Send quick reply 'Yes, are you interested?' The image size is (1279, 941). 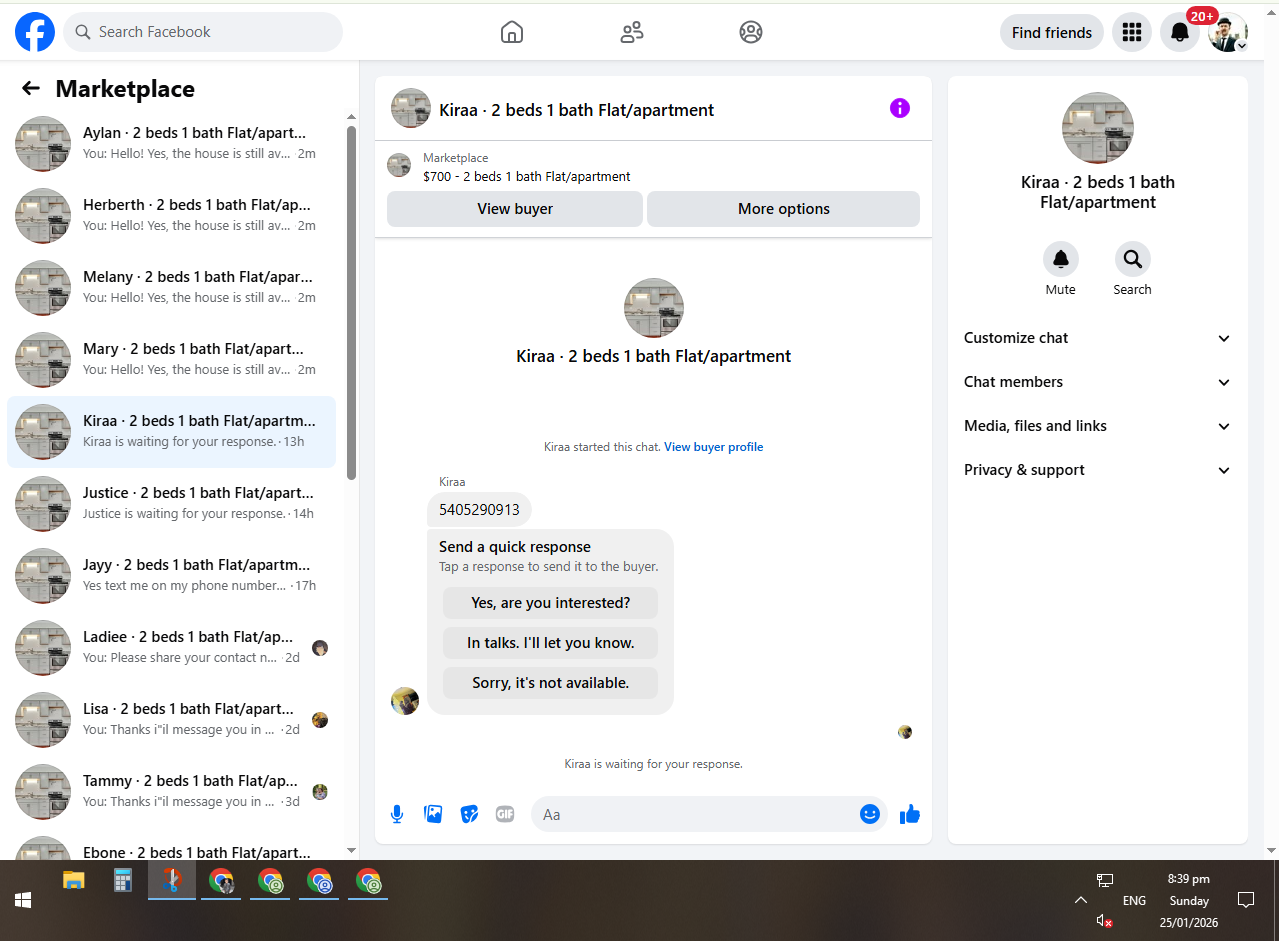coord(551,603)
